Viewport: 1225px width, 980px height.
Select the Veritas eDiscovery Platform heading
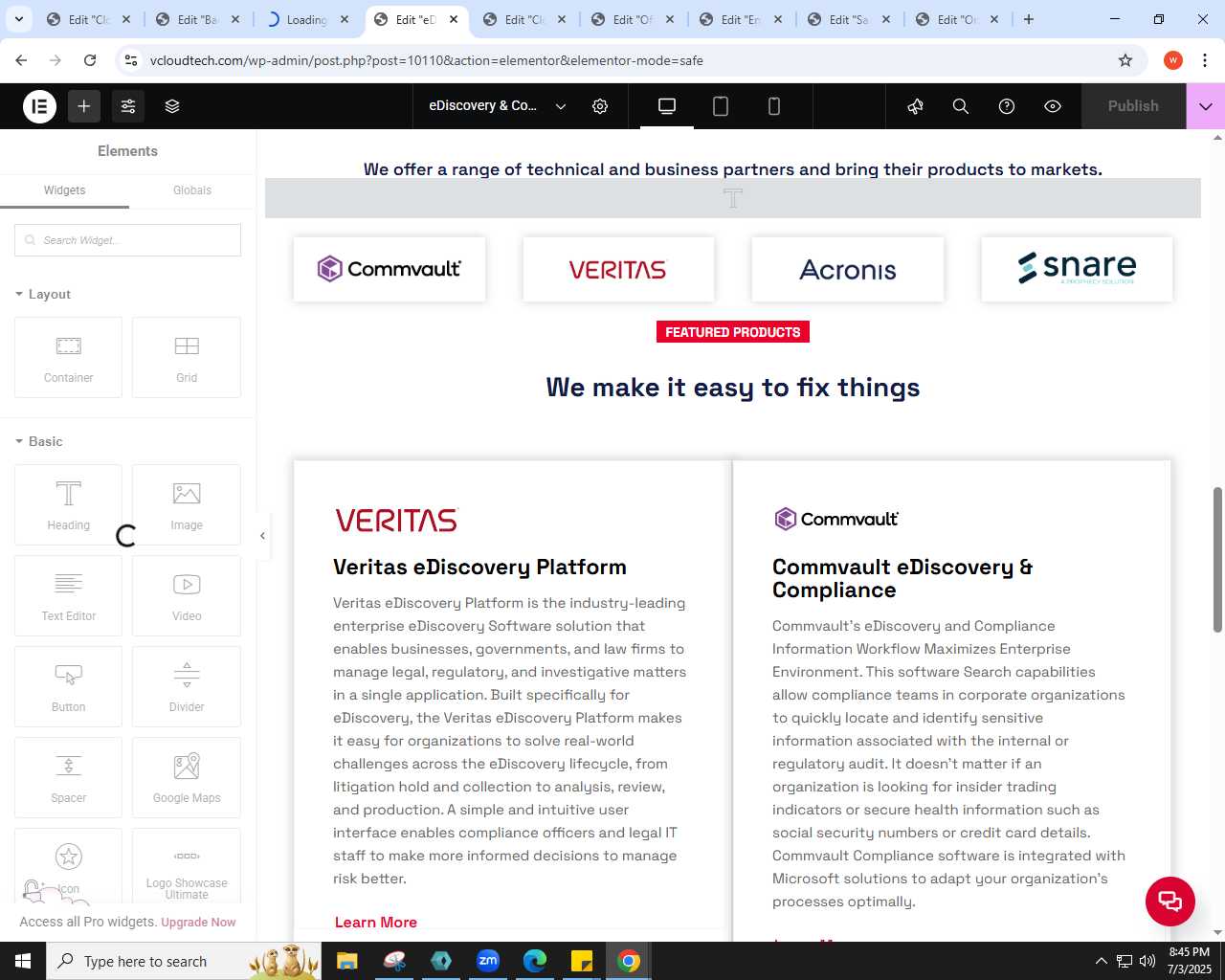[x=479, y=567]
